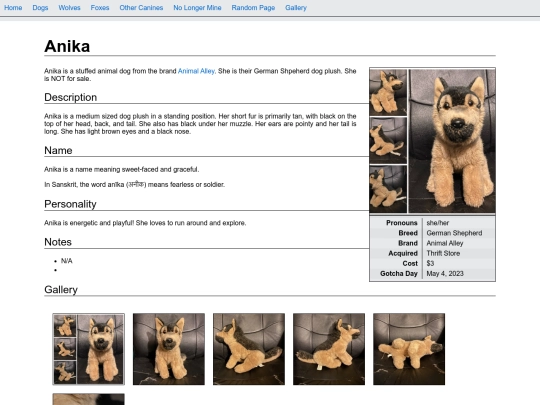Image resolution: width=540 pixels, height=405 pixels.
Task: Load a Random Page
Action: pyautogui.click(x=253, y=8)
